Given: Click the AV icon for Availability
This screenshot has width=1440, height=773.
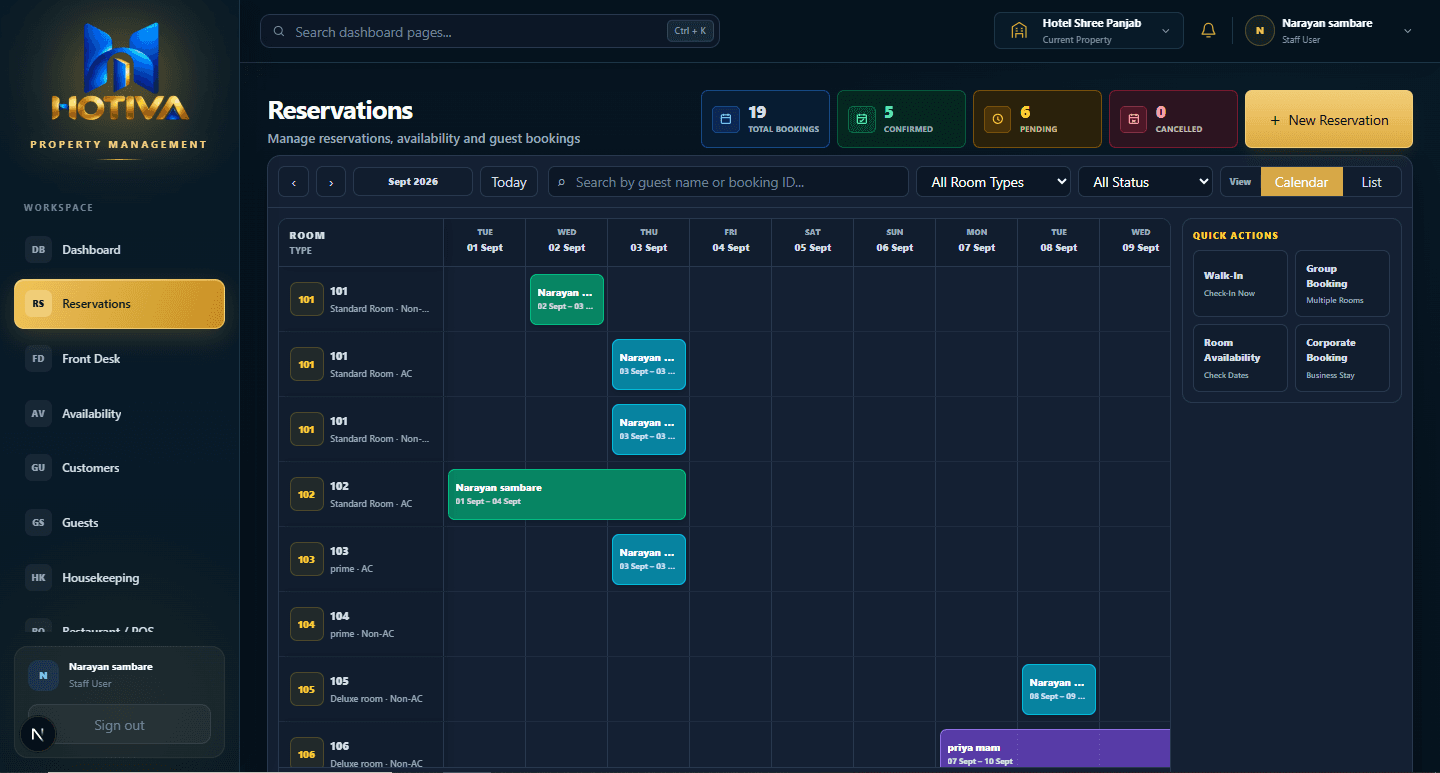Looking at the screenshot, I should [x=38, y=414].
